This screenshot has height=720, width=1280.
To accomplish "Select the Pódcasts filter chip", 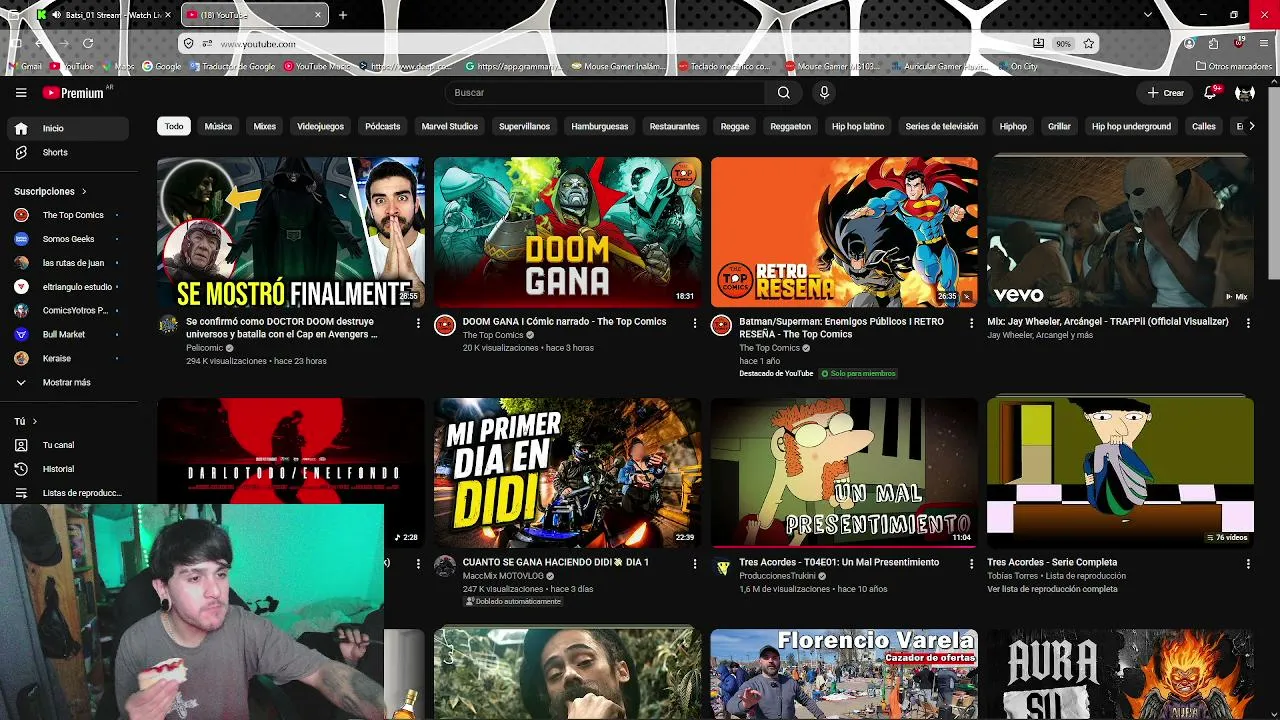I will tap(382, 127).
